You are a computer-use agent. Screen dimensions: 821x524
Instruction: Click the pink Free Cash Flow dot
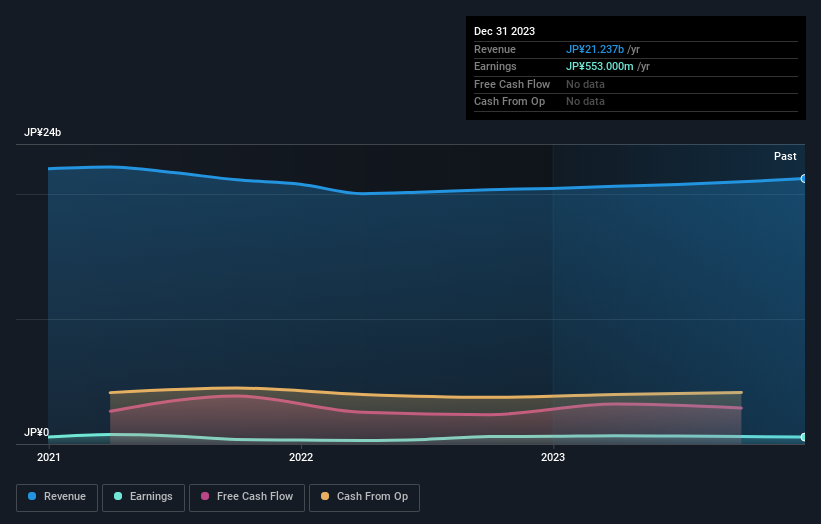[205, 496]
